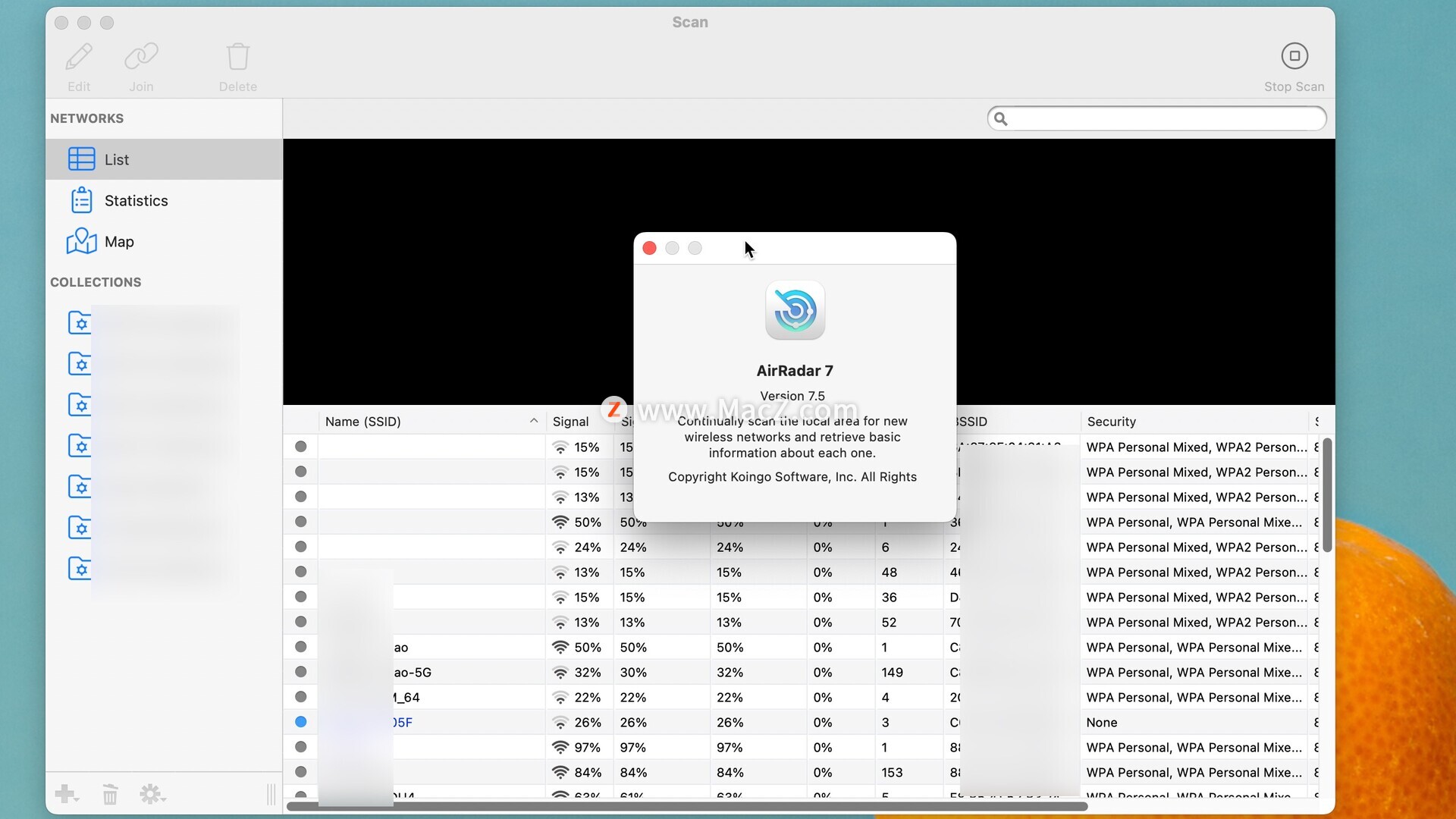The height and width of the screenshot is (819, 1456).
Task: Open the Map view
Action: click(x=164, y=241)
